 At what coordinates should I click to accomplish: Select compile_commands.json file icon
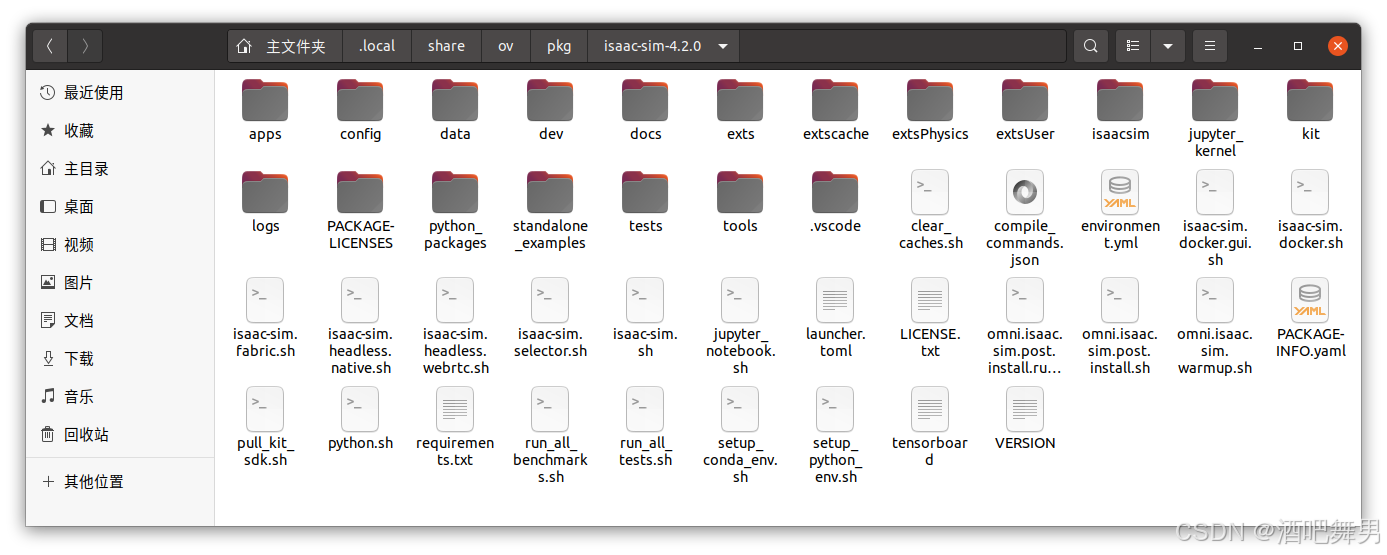coord(1025,192)
